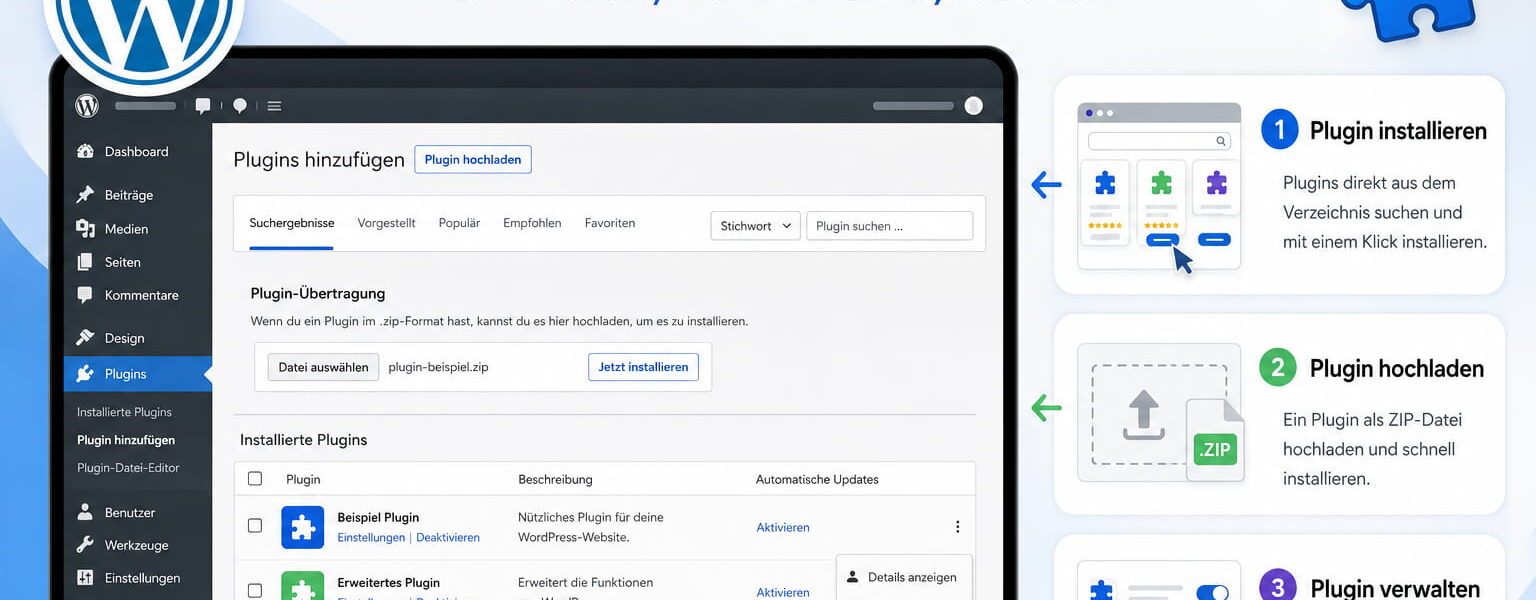
Task: Click the green Erweitertes Plugin puzzle icon
Action: (302, 586)
